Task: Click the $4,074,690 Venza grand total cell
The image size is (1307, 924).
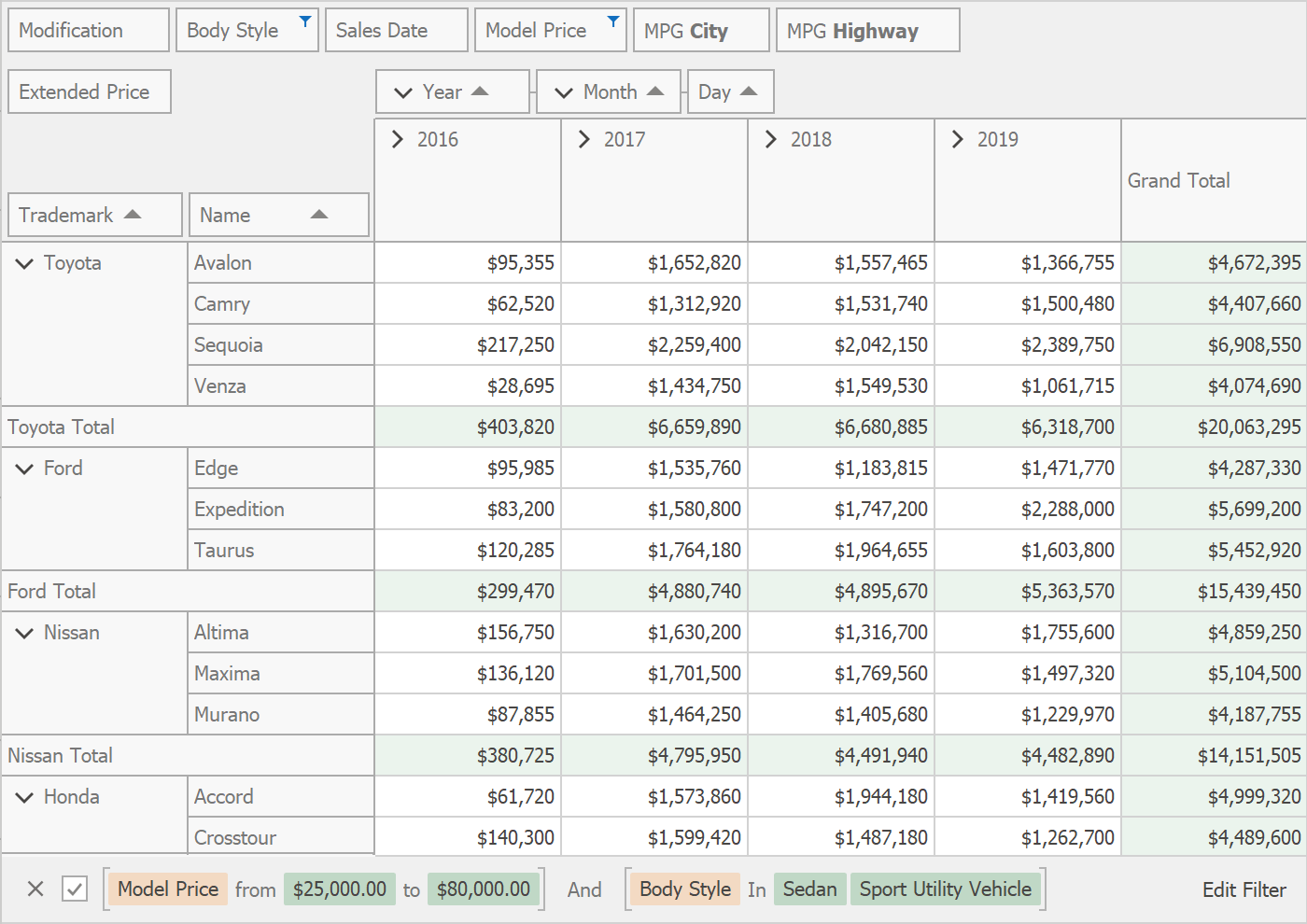Action: tap(1214, 386)
